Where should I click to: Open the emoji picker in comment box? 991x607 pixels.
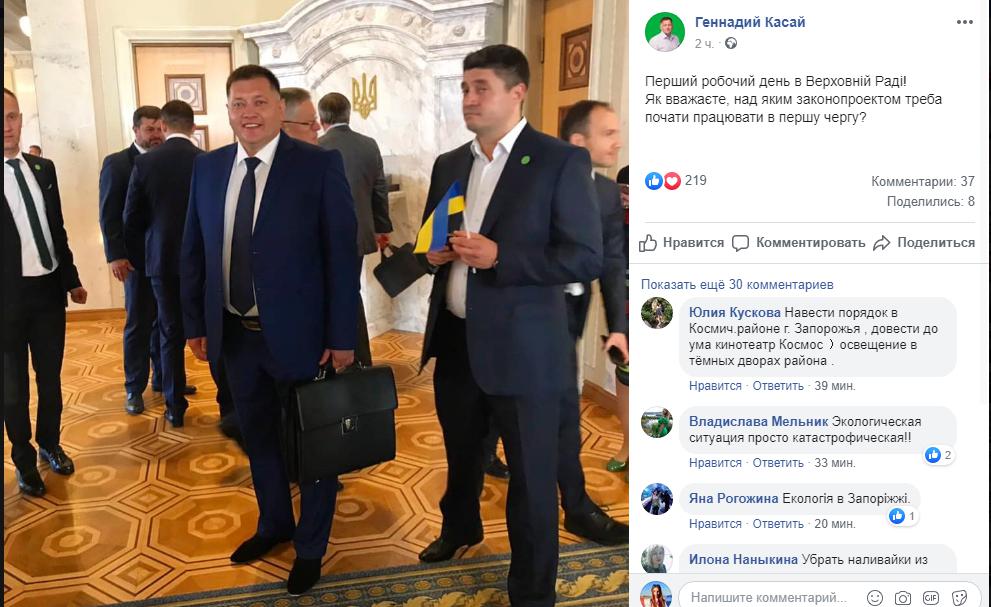click(x=875, y=598)
